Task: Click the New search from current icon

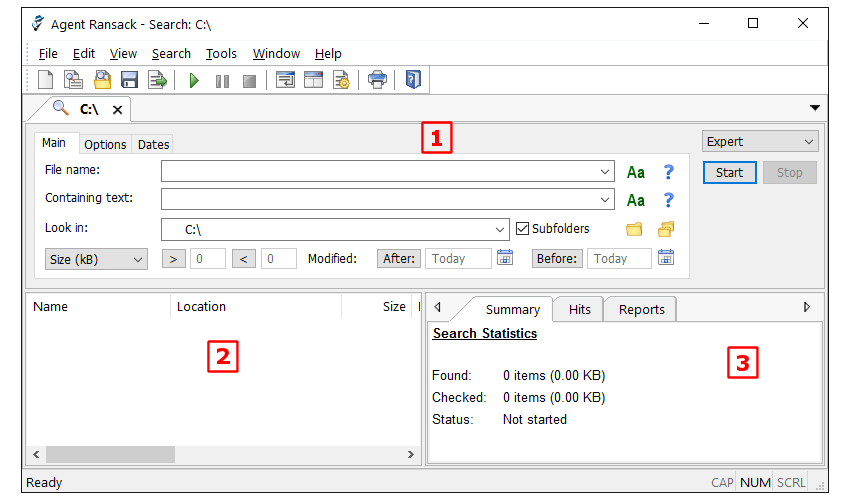Action: (73, 80)
